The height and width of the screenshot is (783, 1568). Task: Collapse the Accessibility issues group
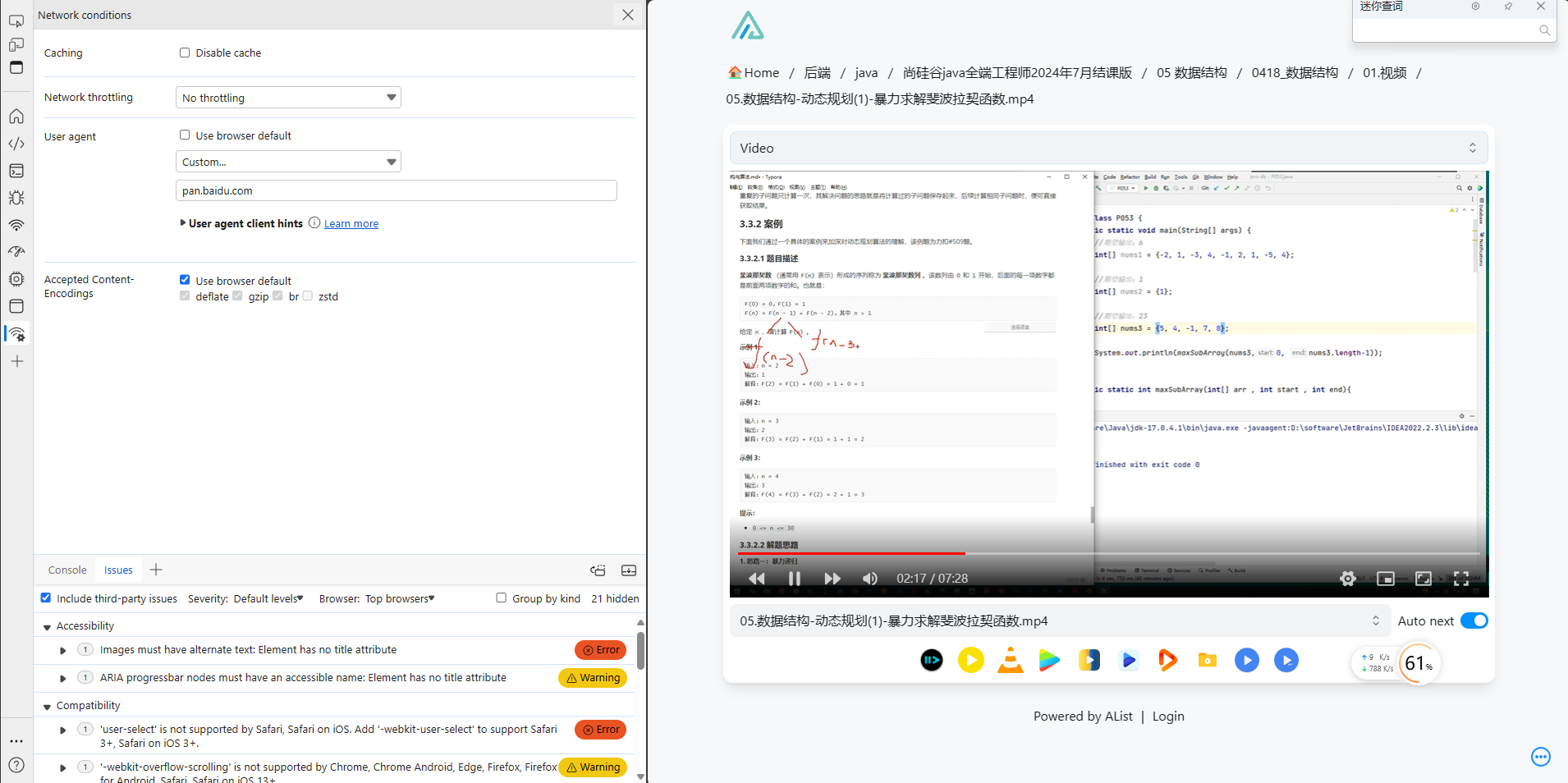pos(48,626)
